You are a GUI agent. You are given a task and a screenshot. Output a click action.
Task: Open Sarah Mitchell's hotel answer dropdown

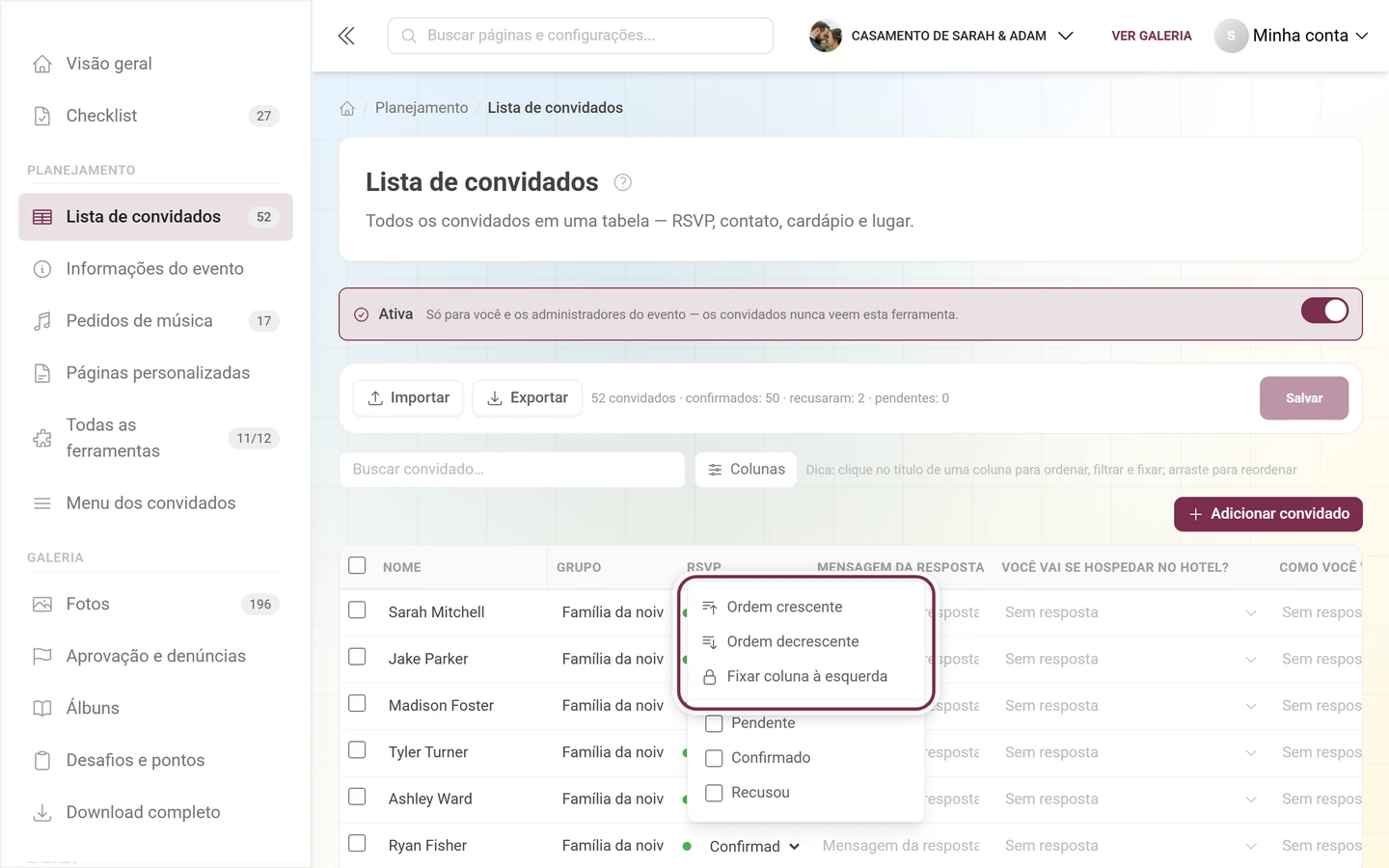[1130, 612]
